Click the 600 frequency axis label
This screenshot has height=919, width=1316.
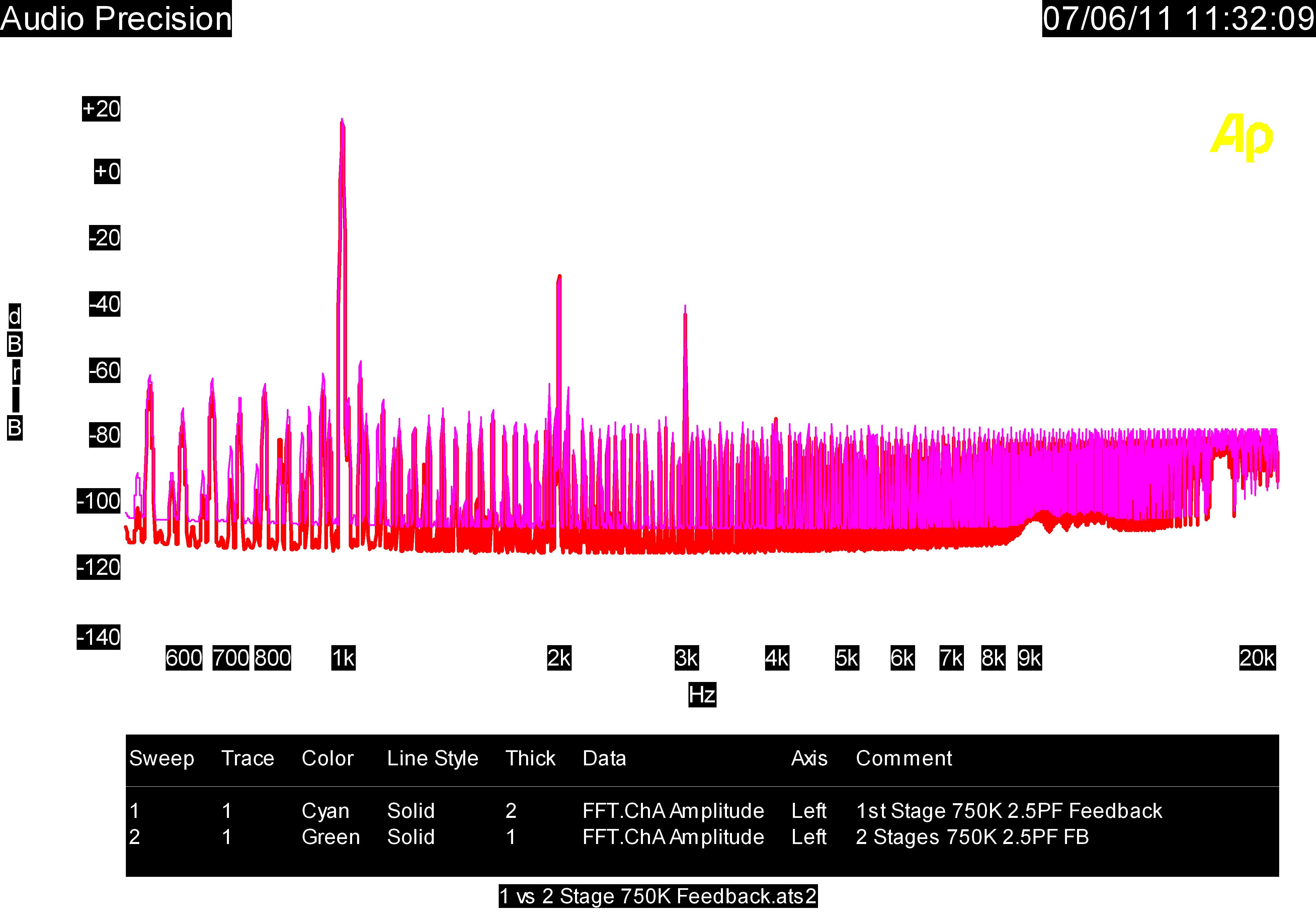click(x=184, y=658)
